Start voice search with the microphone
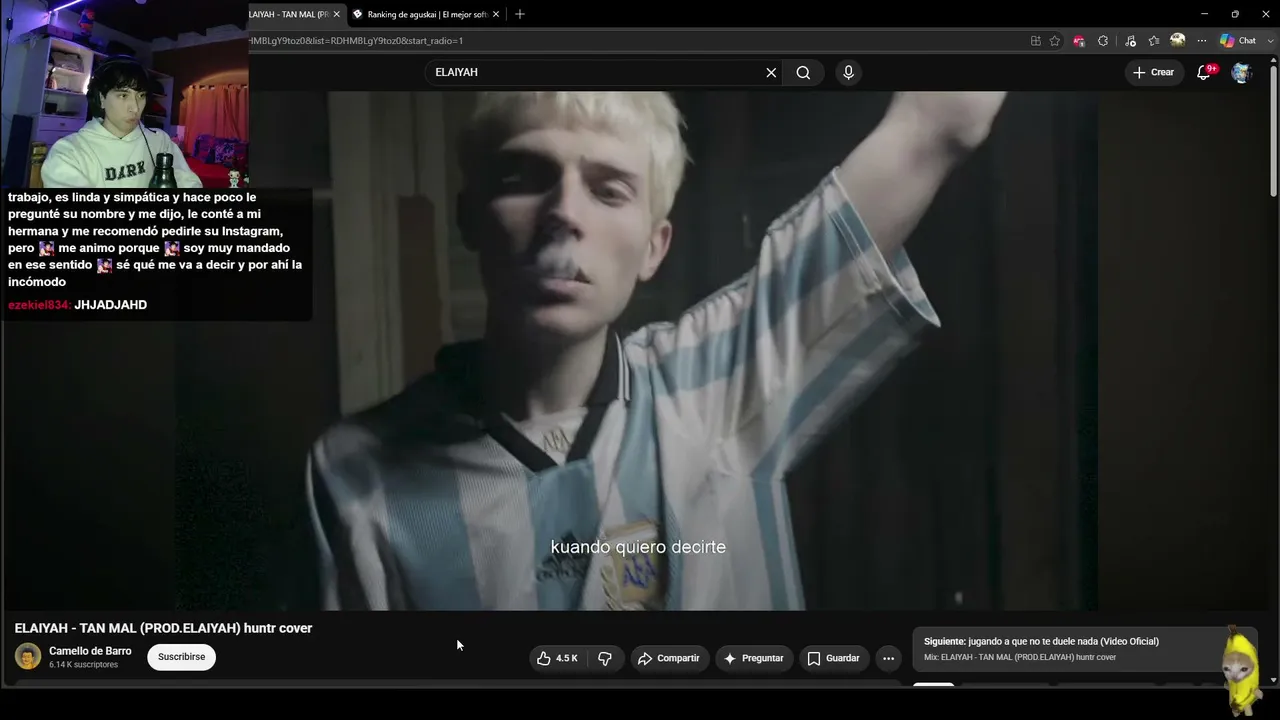Viewport: 1280px width, 720px height. pyautogui.click(x=848, y=72)
